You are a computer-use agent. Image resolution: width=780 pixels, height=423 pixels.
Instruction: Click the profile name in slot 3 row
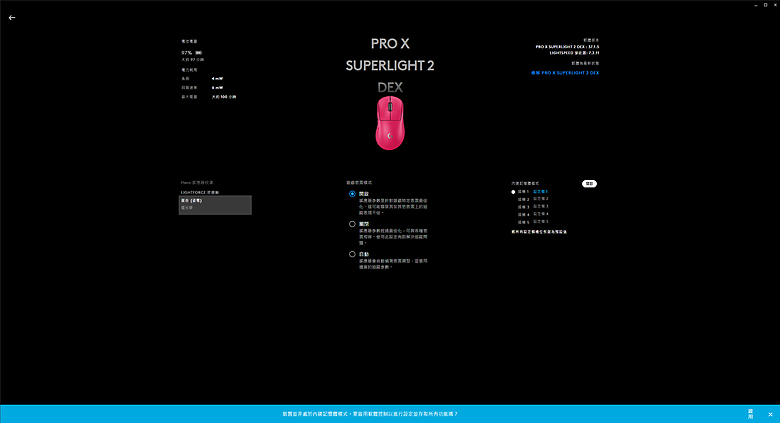pyautogui.click(x=540, y=207)
